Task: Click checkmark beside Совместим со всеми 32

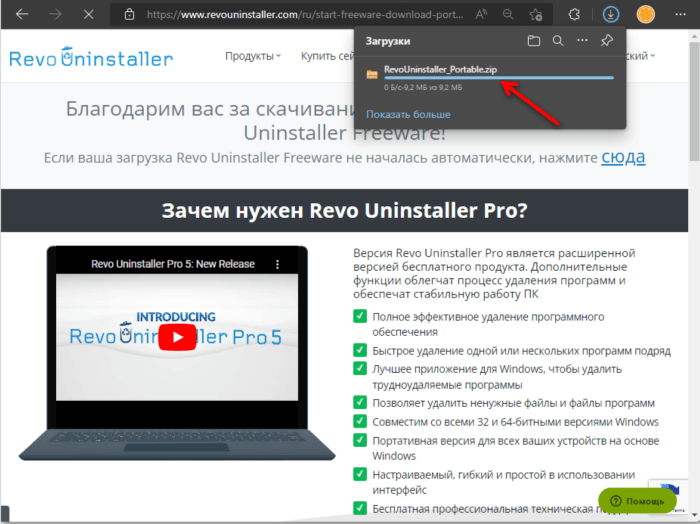Action: coord(360,421)
